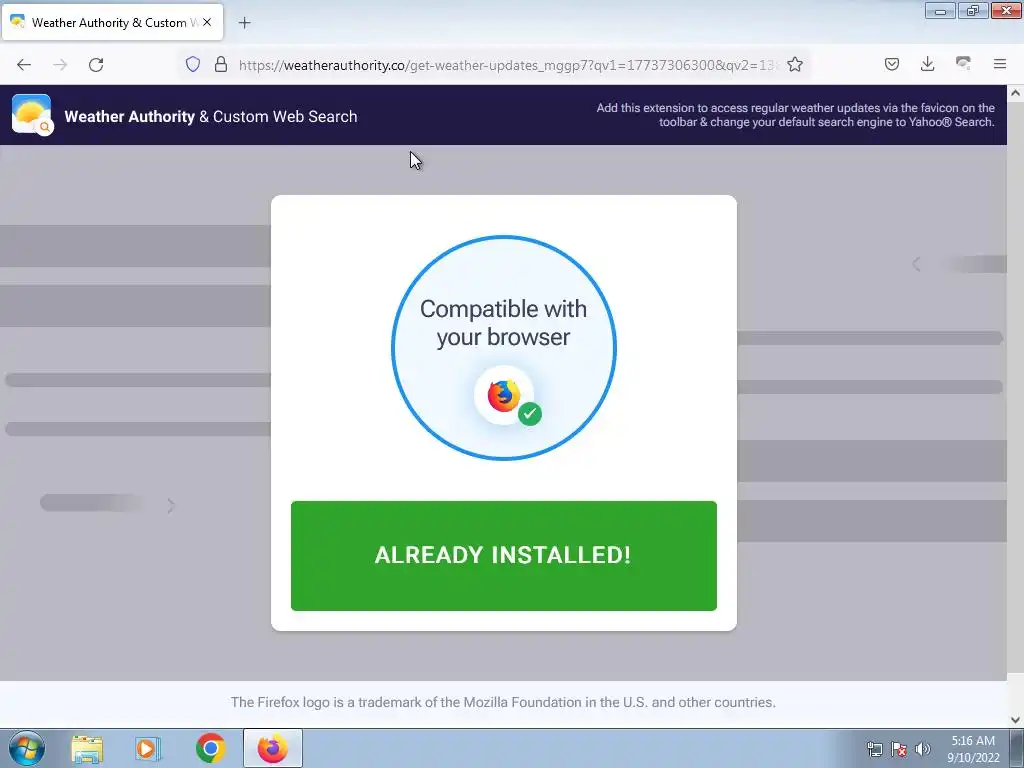The image size is (1024, 768).
Task: Open the Firefox downloads panel
Action: pyautogui.click(x=927, y=64)
